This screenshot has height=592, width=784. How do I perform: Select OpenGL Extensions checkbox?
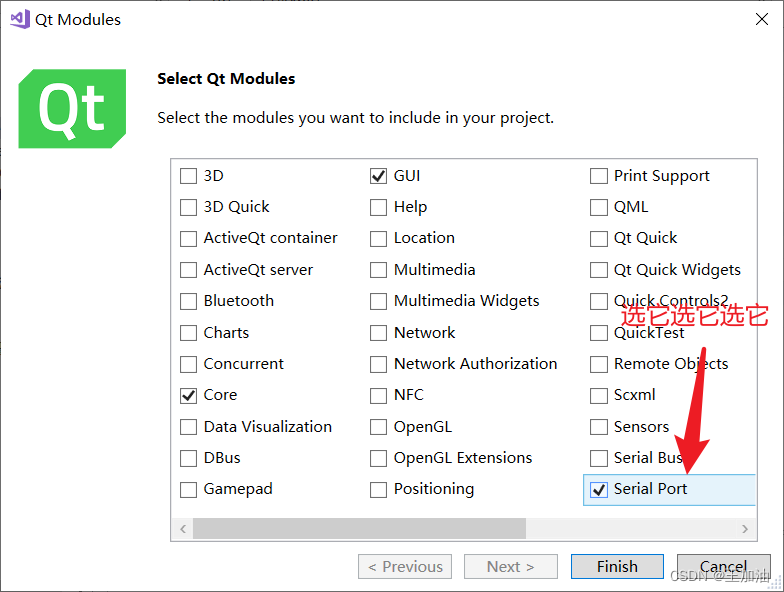tap(378, 458)
